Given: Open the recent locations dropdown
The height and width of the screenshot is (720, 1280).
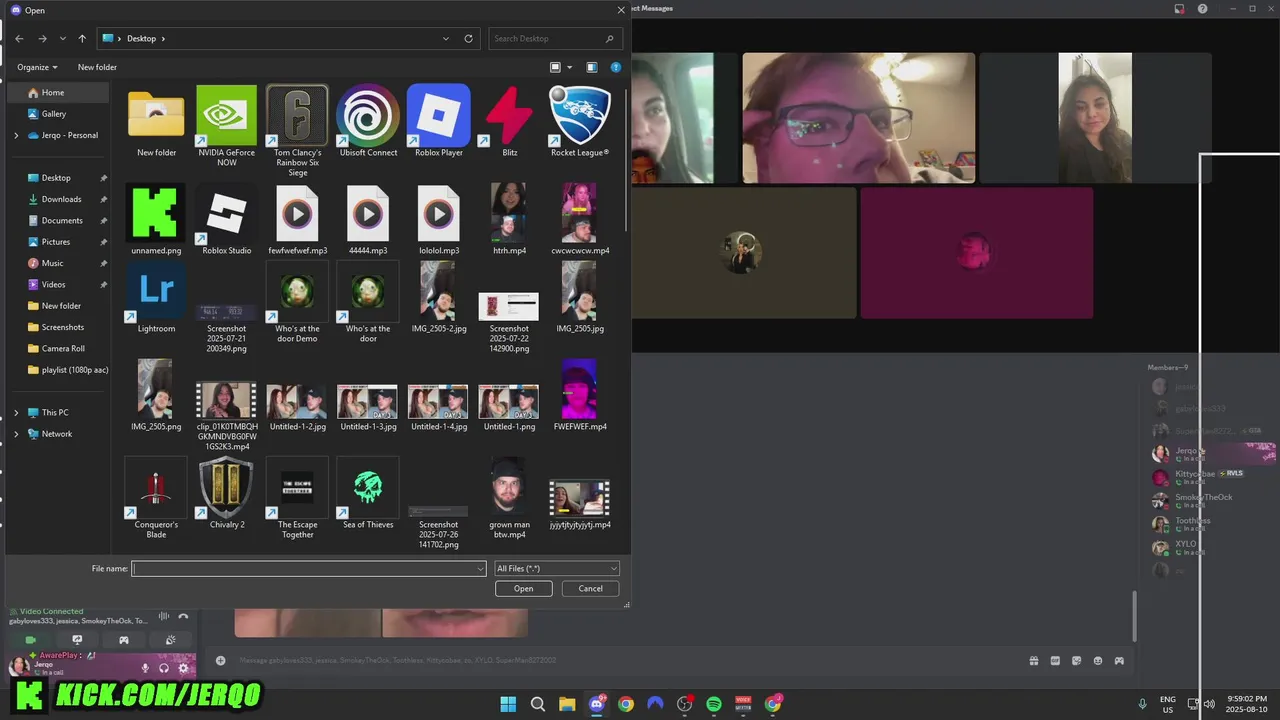Looking at the screenshot, I should pyautogui.click(x=62, y=38).
